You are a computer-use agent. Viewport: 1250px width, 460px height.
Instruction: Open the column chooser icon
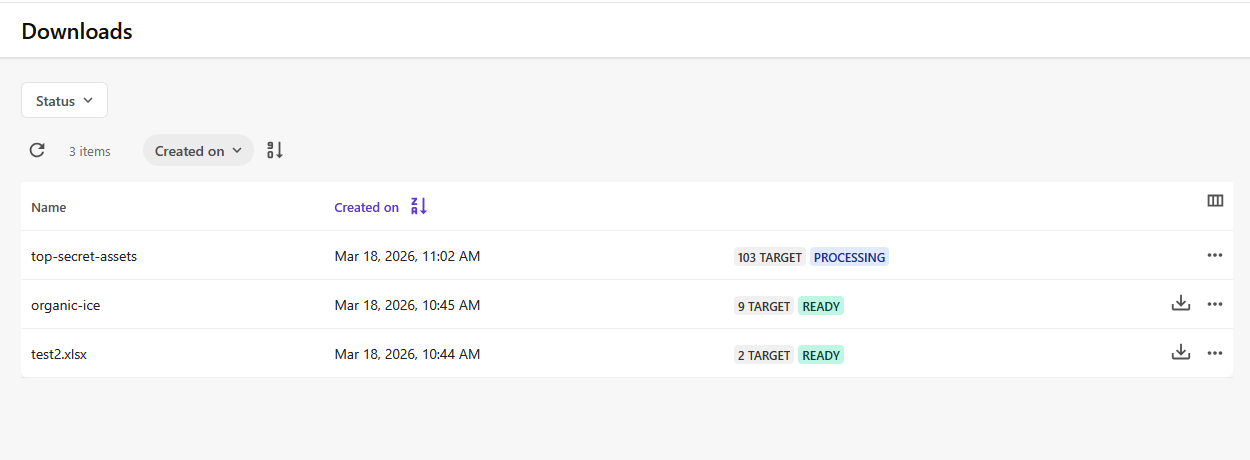1215,201
